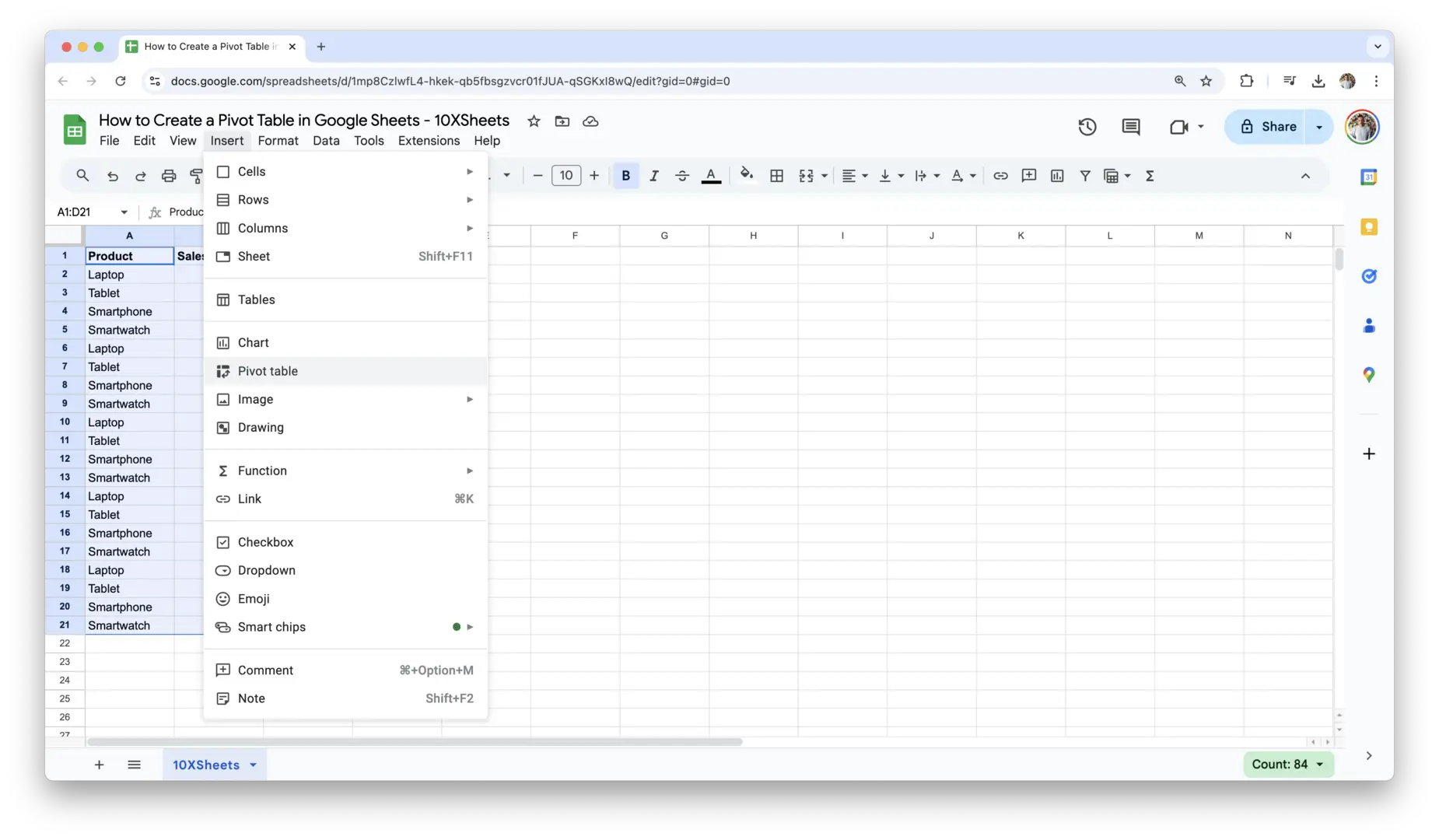Open the 10XSheets tab dropdown arrow
This screenshot has width=1439, height=840.
click(254, 765)
